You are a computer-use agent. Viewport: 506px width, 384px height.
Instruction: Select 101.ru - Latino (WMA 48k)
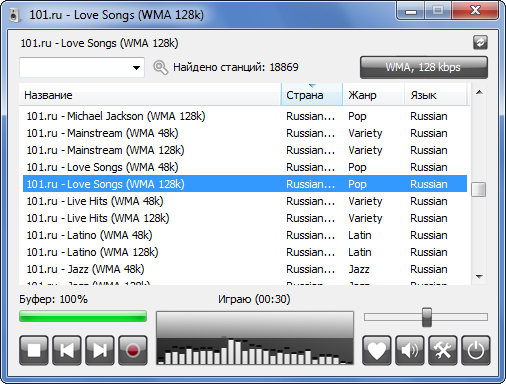tap(245, 235)
